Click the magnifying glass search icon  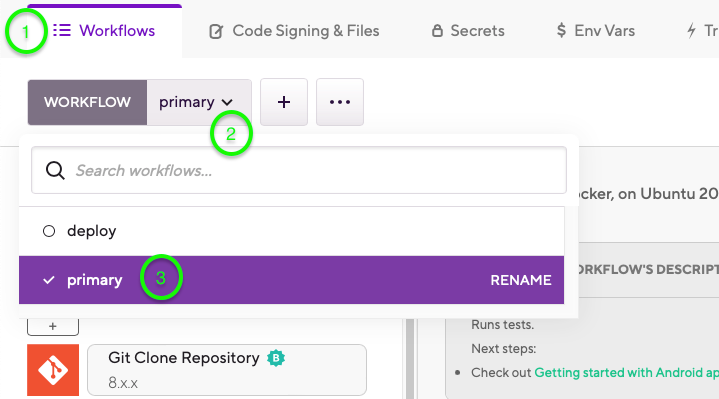click(x=55, y=171)
